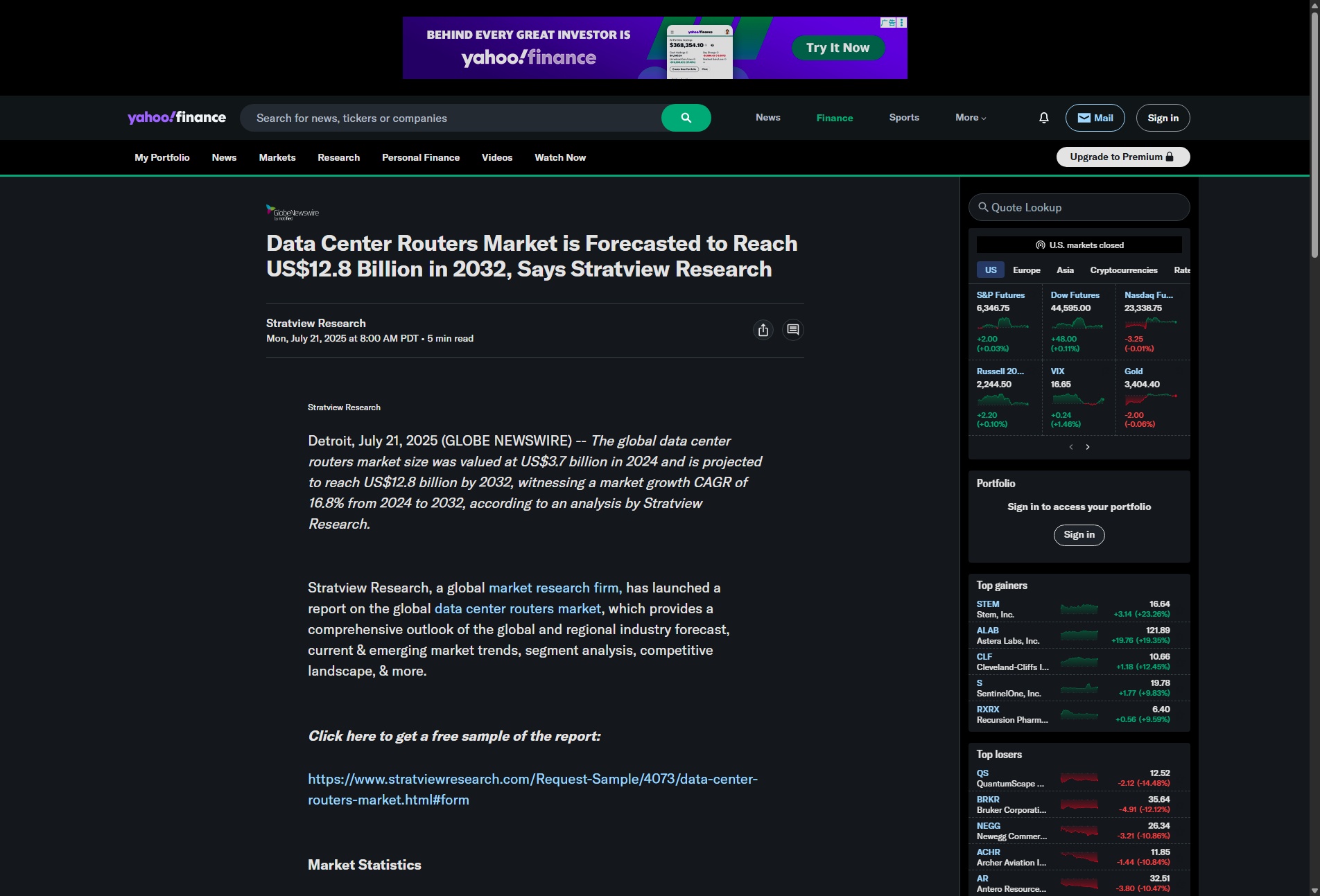Open the Videos menu
The width and height of the screenshot is (1320, 896).
pos(497,157)
